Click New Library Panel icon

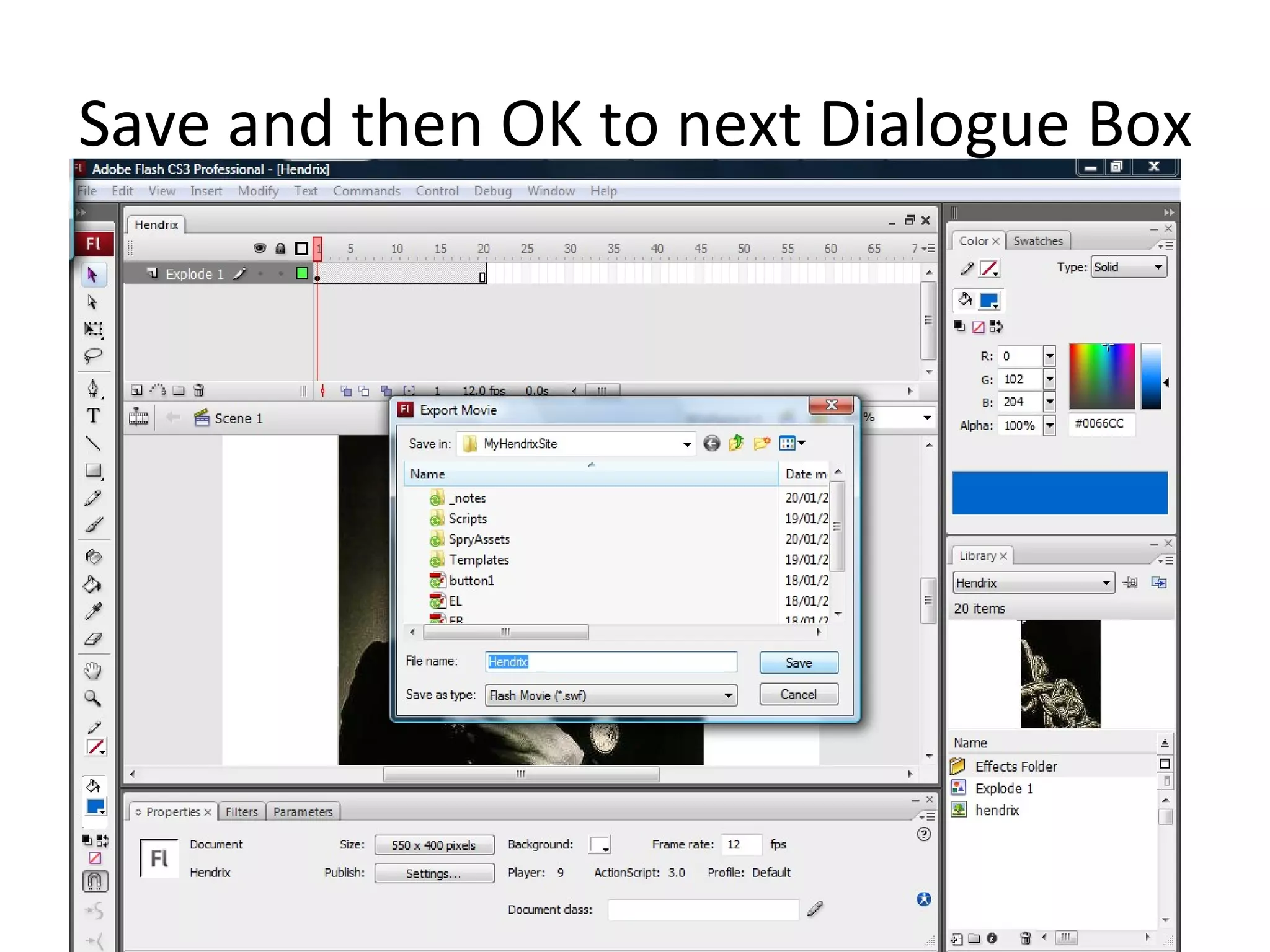[1158, 583]
